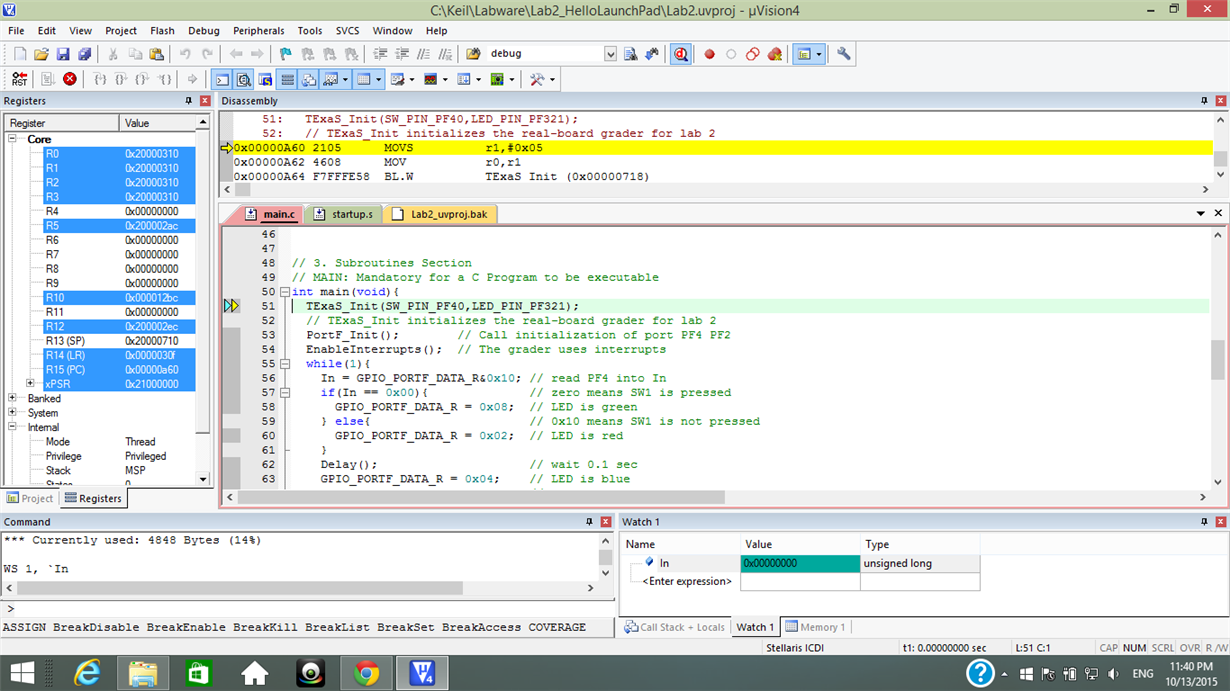
Task: Toggle the Watch windows button
Action: pos(330,79)
